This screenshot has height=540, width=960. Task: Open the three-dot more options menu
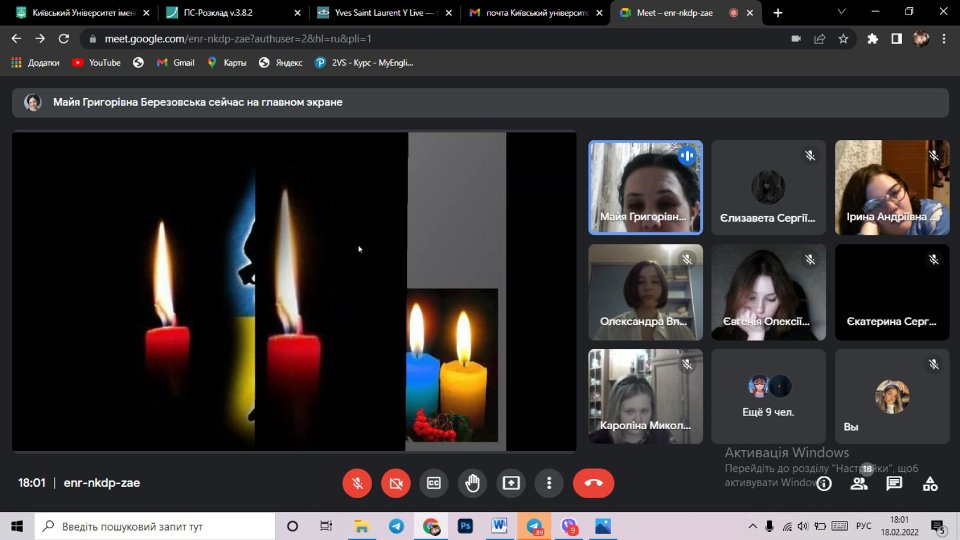pyautogui.click(x=549, y=483)
